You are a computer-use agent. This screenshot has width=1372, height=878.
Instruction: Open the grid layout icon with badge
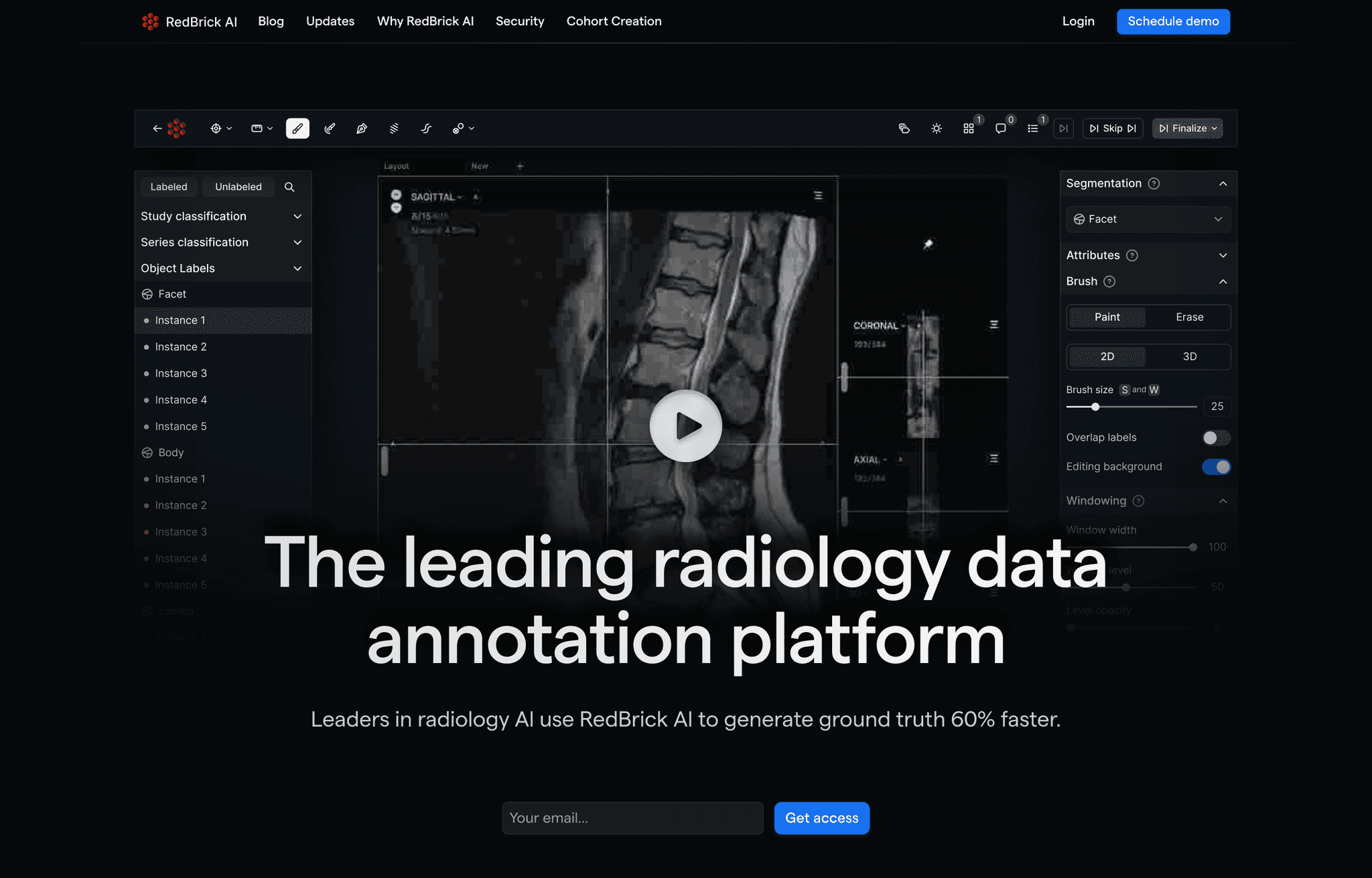(x=969, y=129)
